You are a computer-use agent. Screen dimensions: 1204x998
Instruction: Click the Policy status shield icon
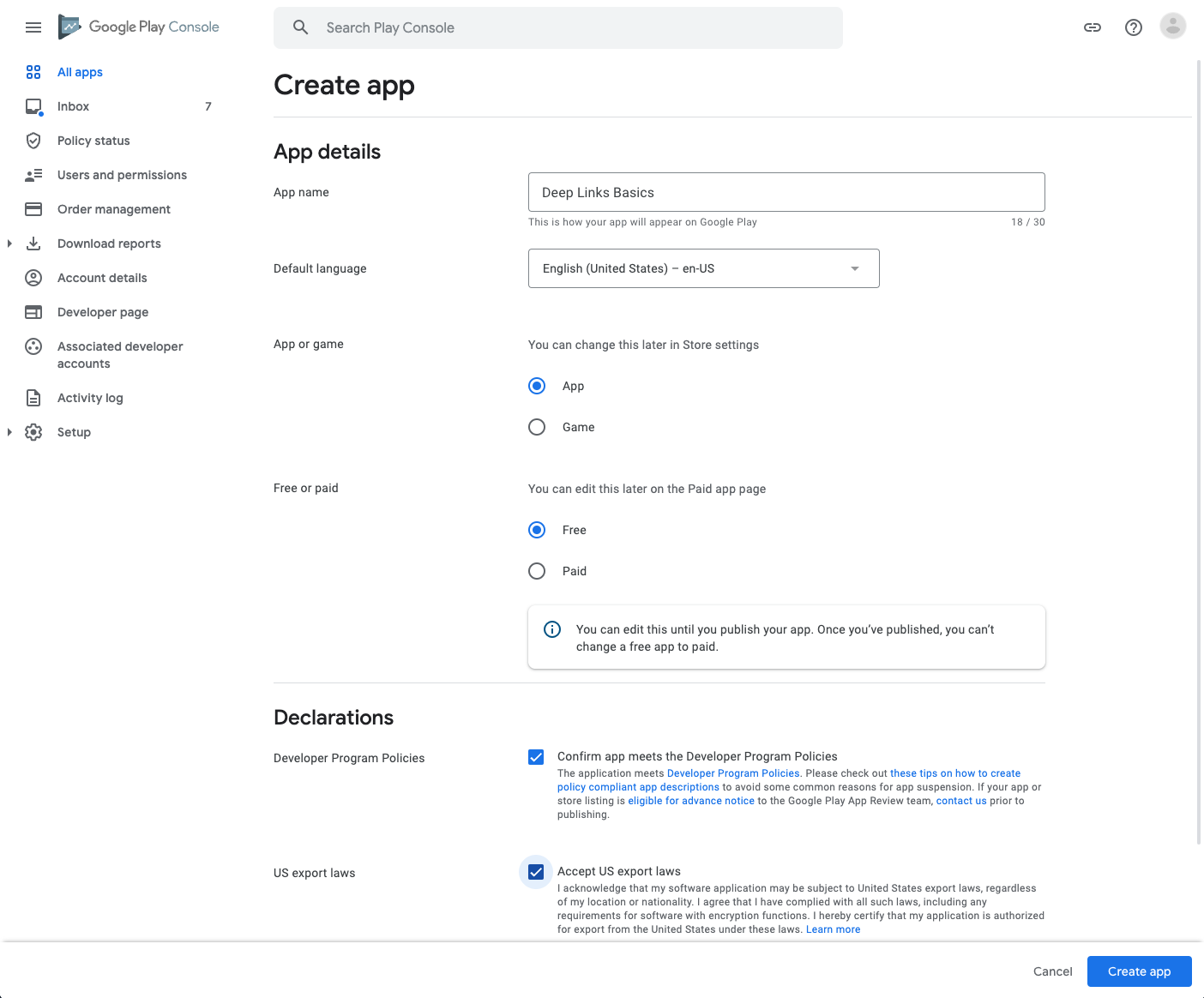pyautogui.click(x=33, y=141)
